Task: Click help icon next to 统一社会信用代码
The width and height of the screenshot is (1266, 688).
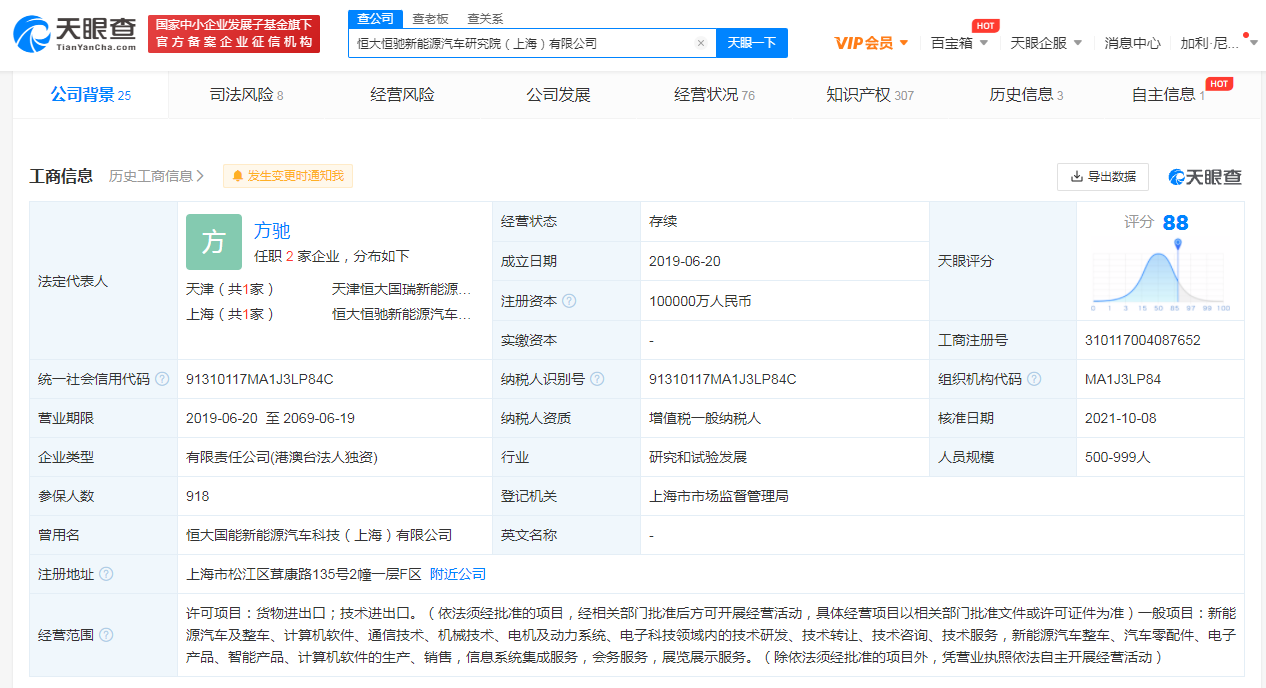Action: (x=162, y=380)
